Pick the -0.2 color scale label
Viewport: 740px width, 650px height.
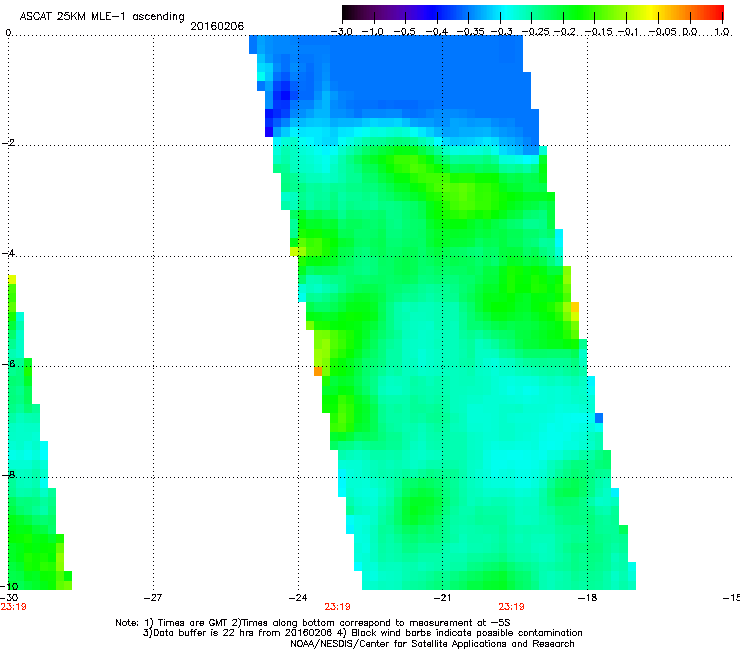pyautogui.click(x=565, y=32)
